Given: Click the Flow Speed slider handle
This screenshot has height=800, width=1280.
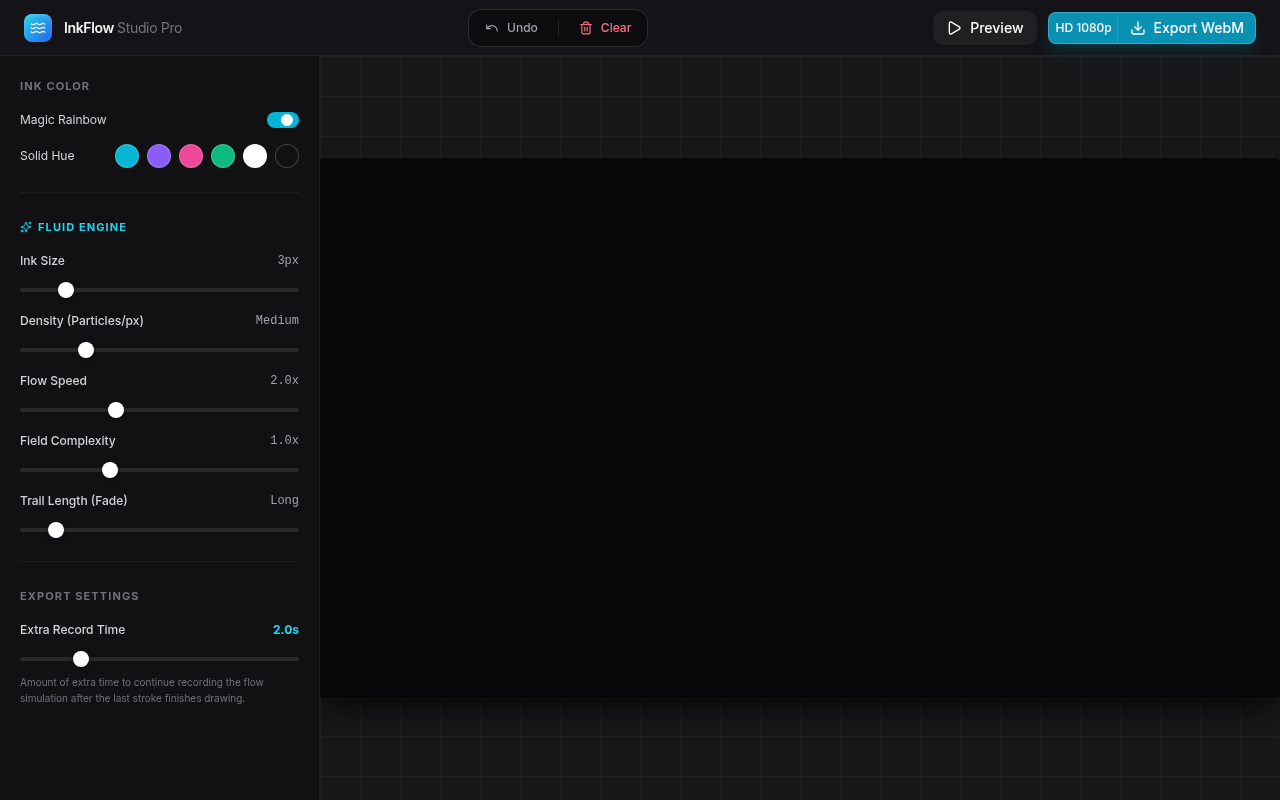Looking at the screenshot, I should point(116,410).
